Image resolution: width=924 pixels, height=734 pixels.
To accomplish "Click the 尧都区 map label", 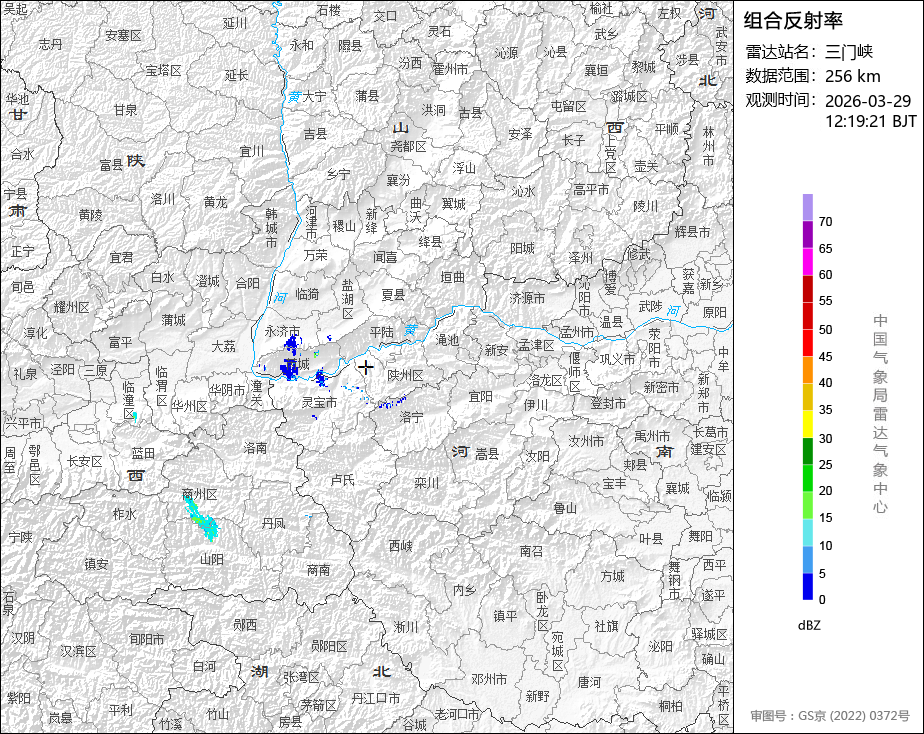I will [x=408, y=146].
